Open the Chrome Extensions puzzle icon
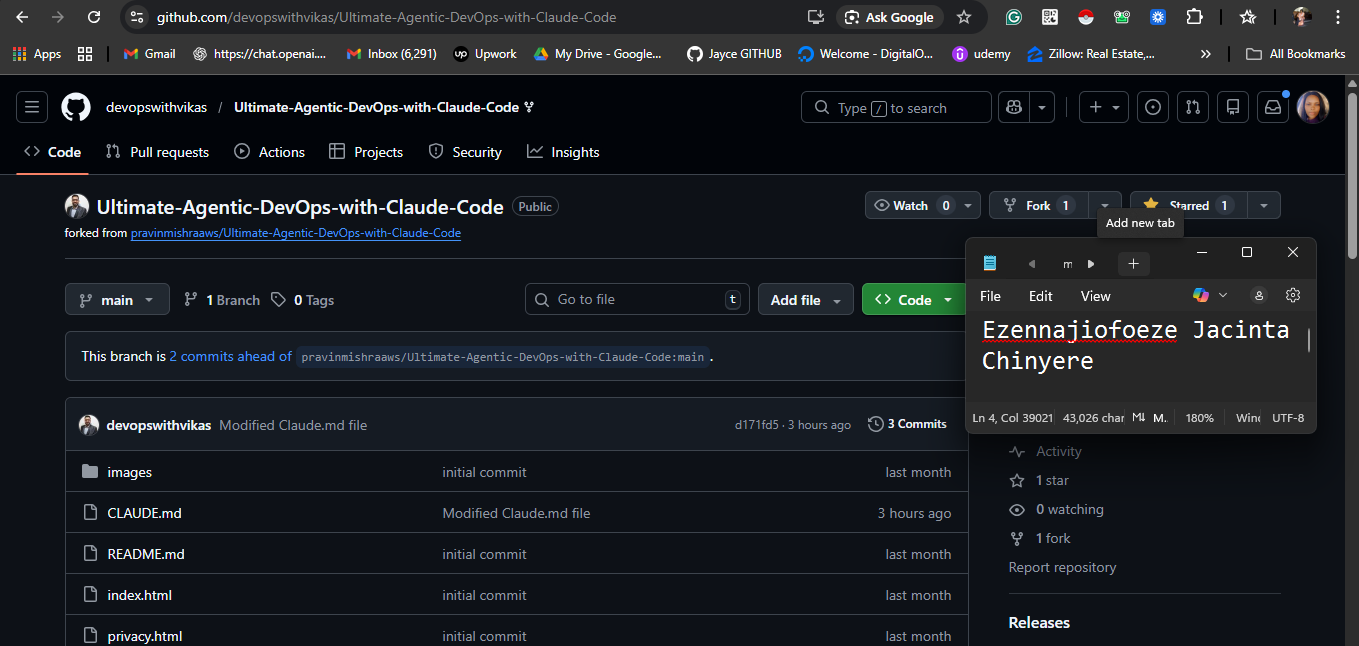 (x=1194, y=17)
